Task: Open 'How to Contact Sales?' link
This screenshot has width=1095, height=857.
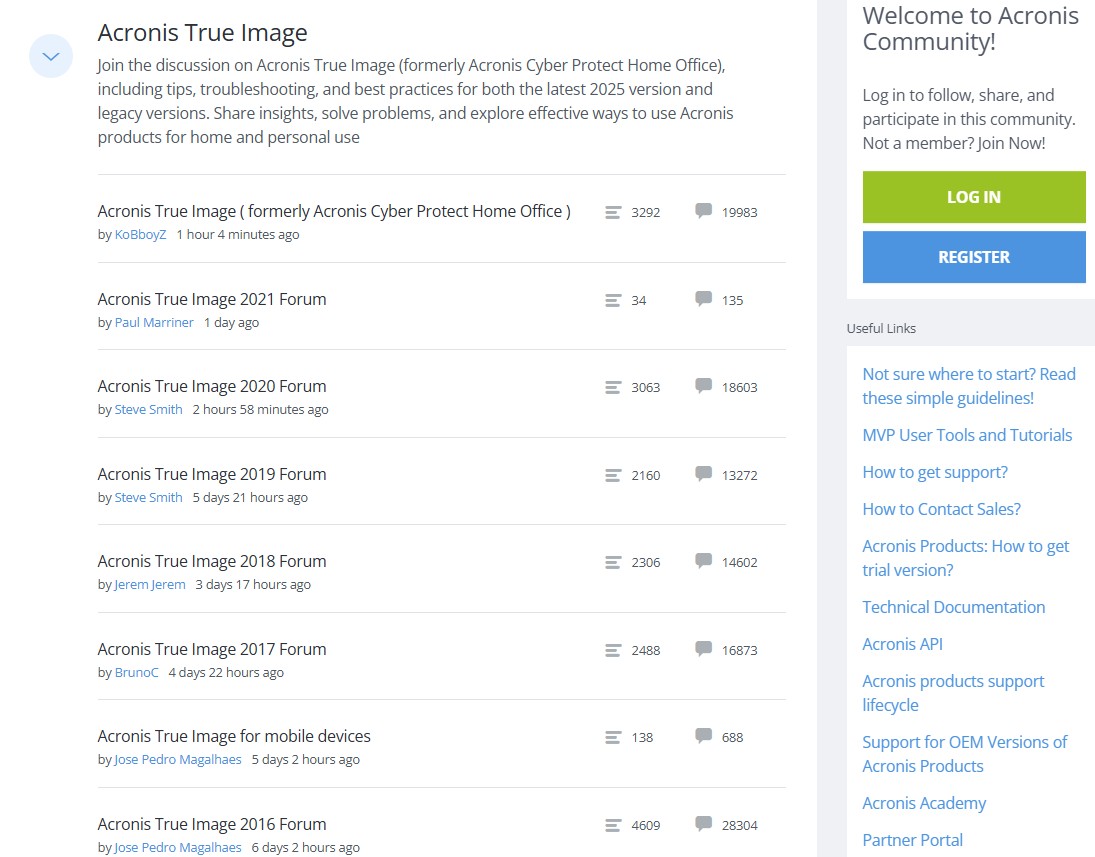Action: tap(941, 509)
